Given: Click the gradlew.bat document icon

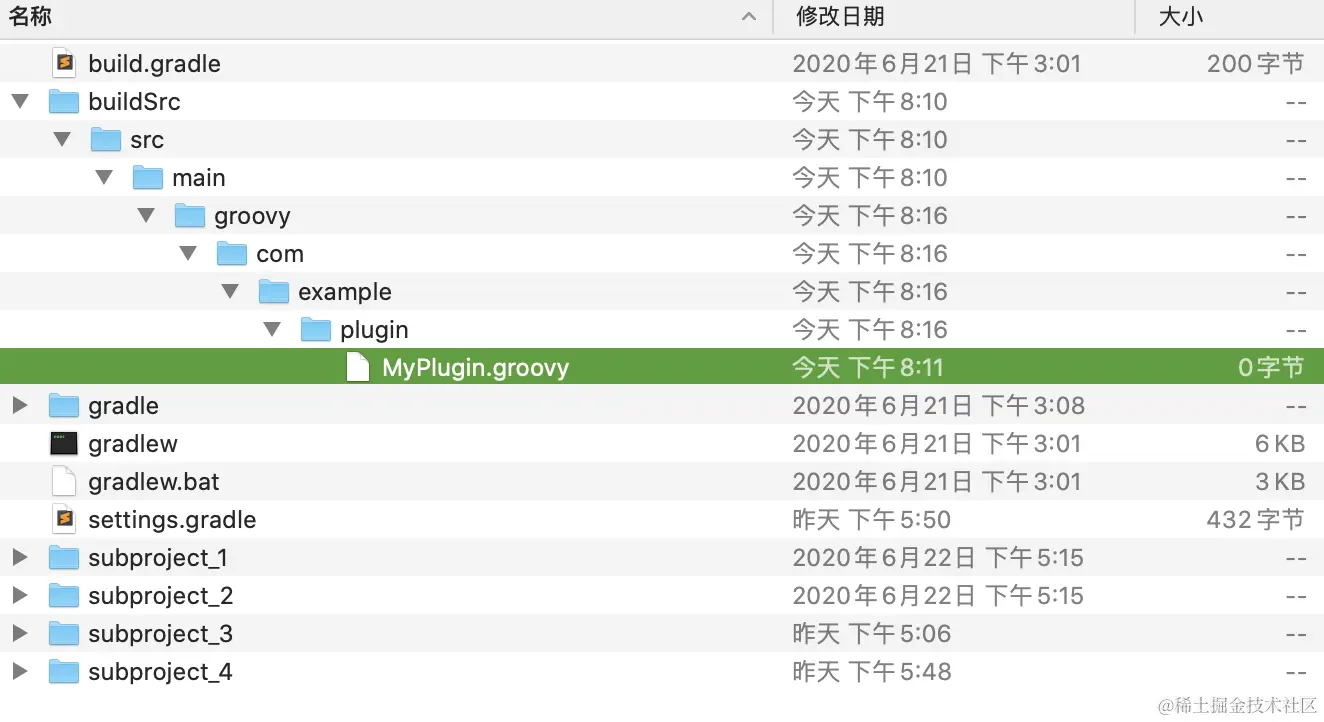Looking at the screenshot, I should [x=63, y=481].
